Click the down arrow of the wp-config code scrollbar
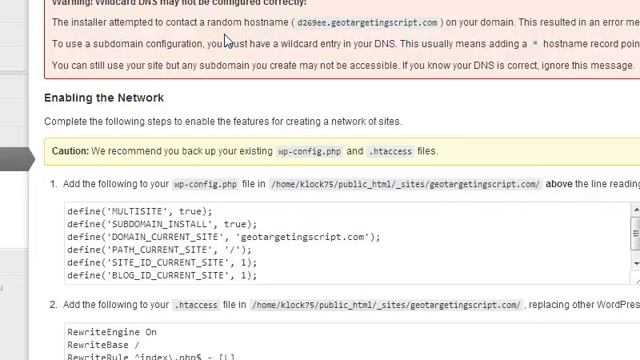Screen dimensions: 640x360 tap(636, 264)
